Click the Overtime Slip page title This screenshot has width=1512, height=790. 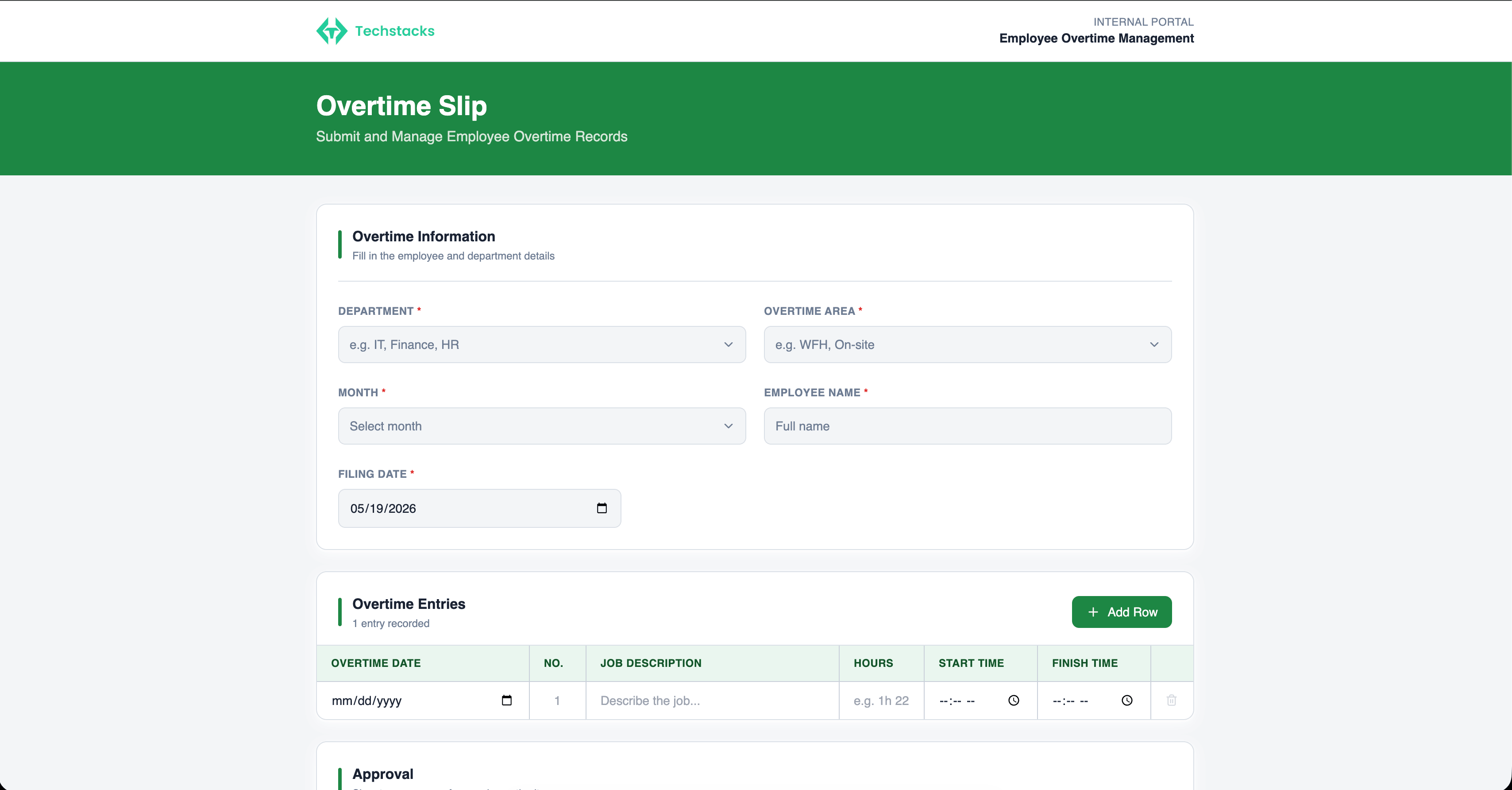[401, 106]
